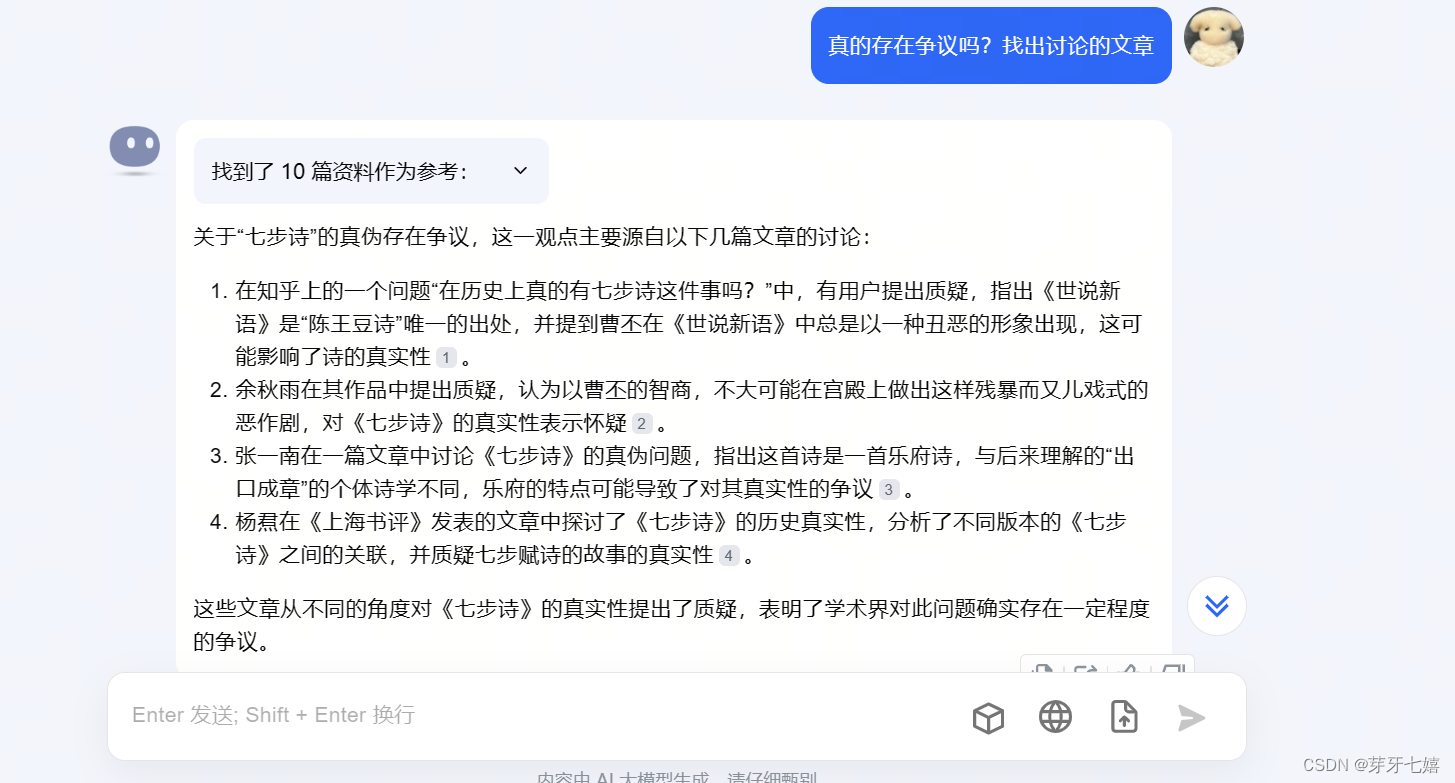This screenshot has width=1455, height=783.
Task: Open citation marker 3 after 张一南 point
Action: tap(887, 488)
